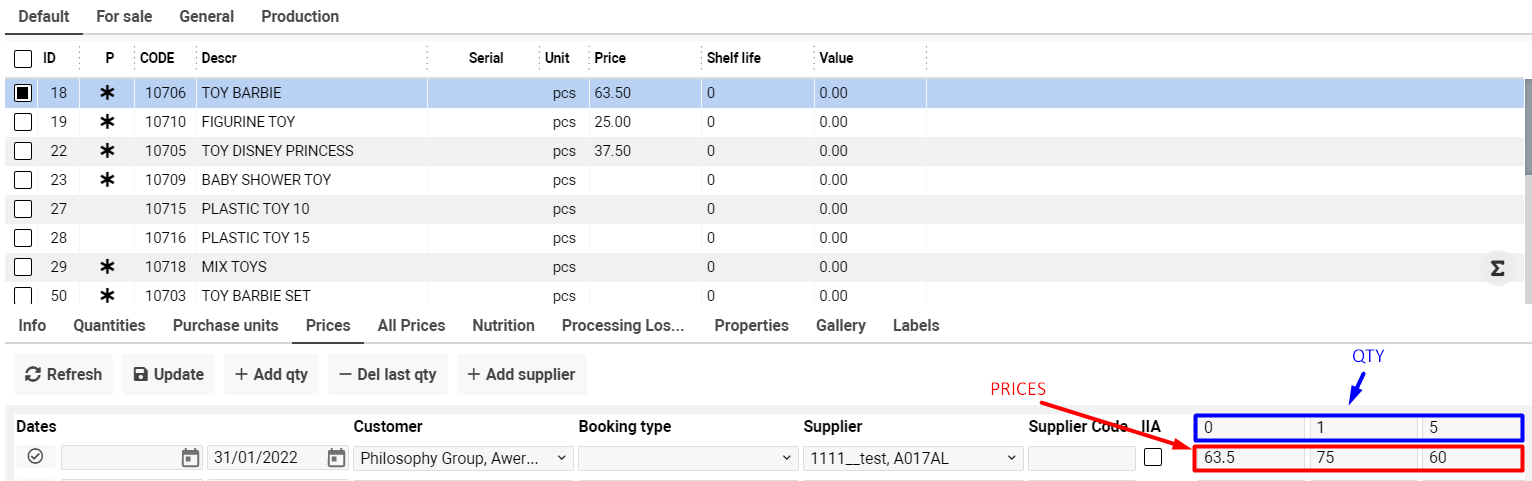Check the box for TOY DISNEY PRINCESS
This screenshot has height=481, width=1532.
(23, 151)
